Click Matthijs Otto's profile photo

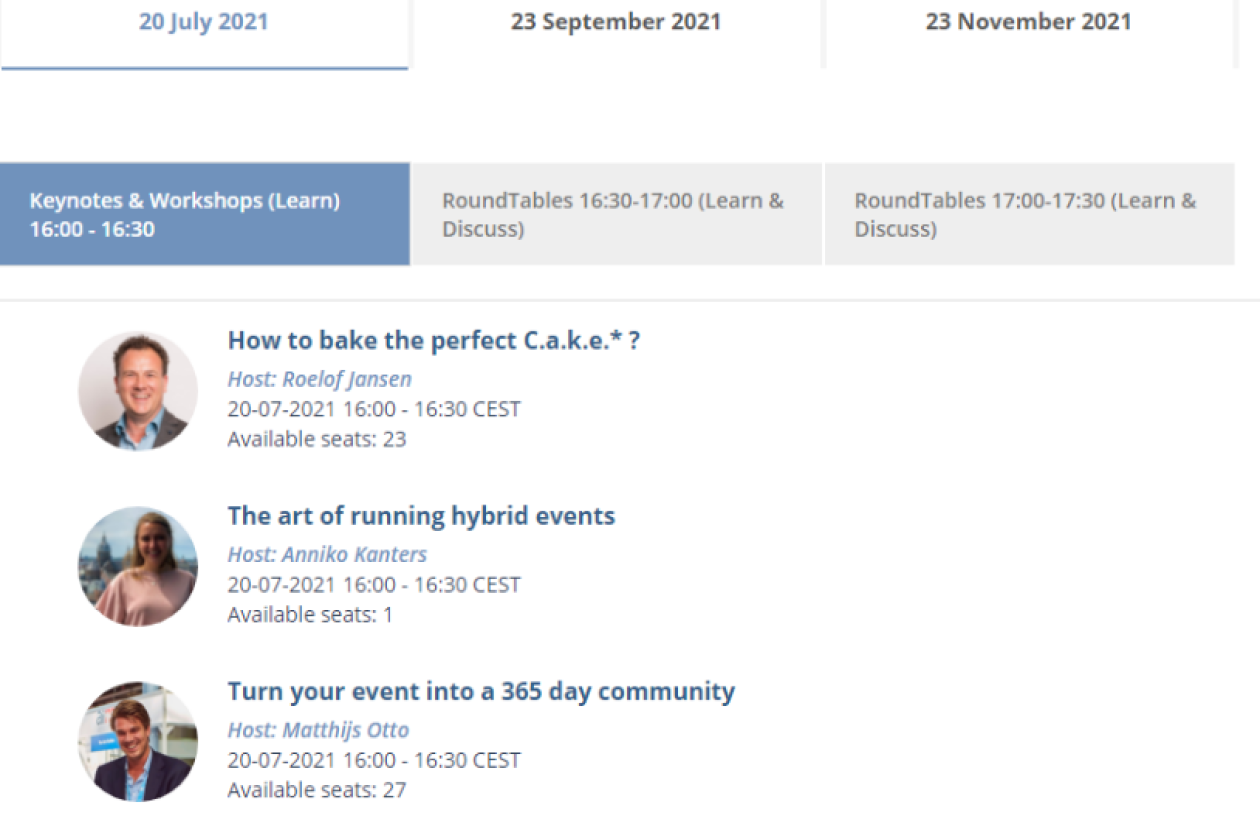click(x=138, y=742)
